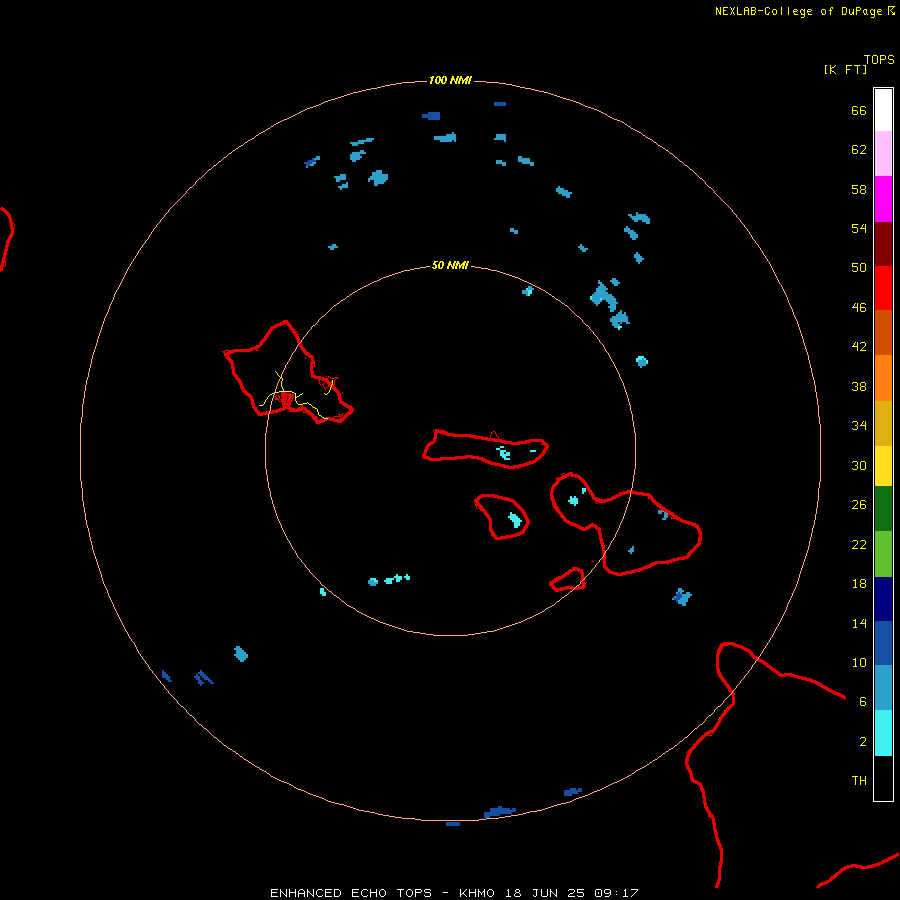Click the gold legend color band
The image size is (900, 900).
[x=883, y=423]
